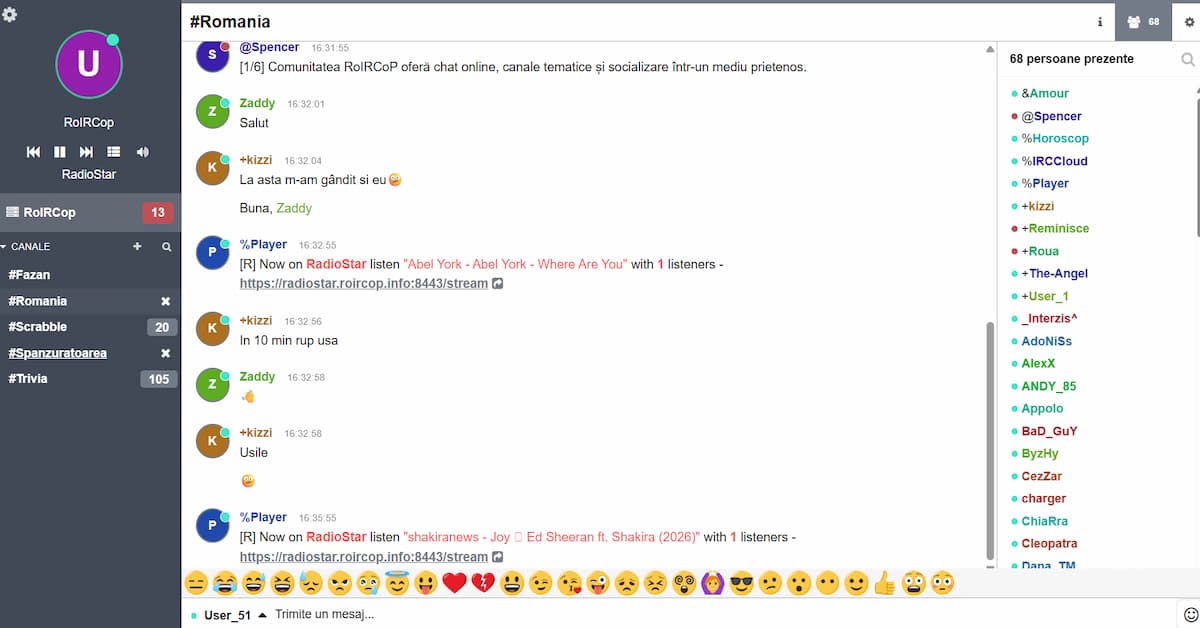Screen dimensions: 1200x628
Task: Open @Spencer's nickname in the chat message
Action: 269,47
